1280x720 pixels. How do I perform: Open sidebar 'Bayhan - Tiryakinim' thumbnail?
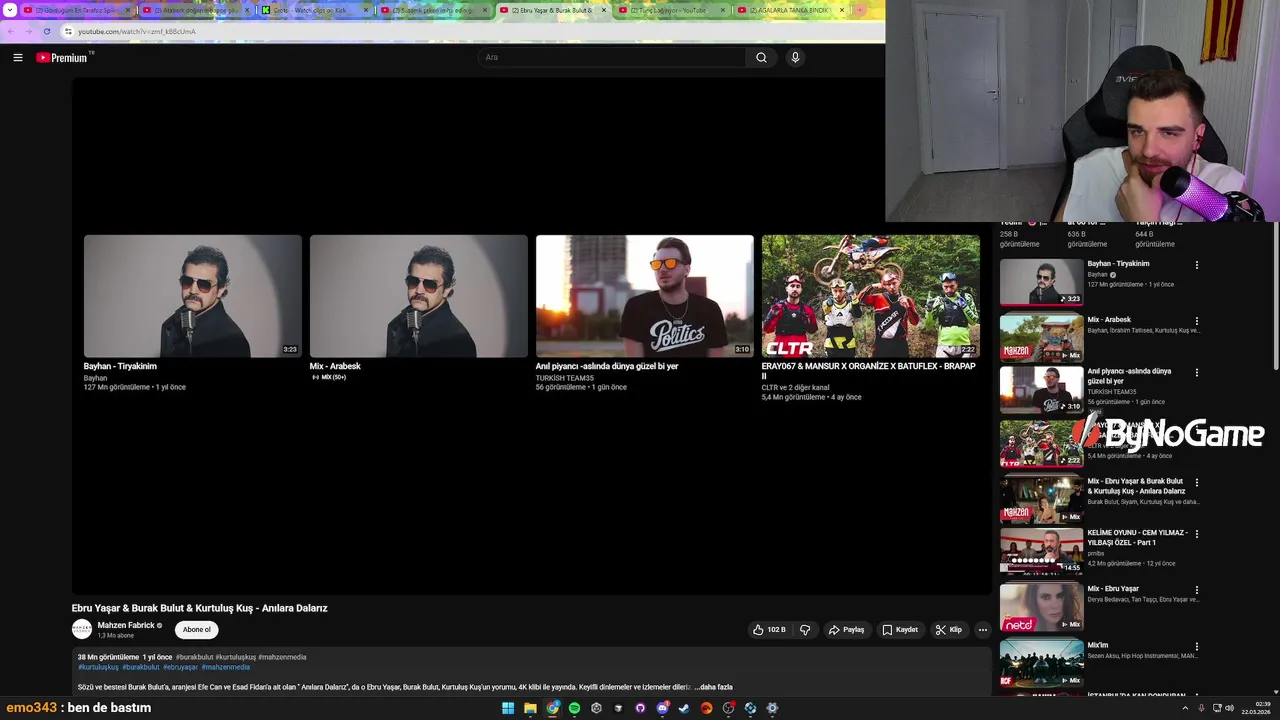[x=1041, y=282]
